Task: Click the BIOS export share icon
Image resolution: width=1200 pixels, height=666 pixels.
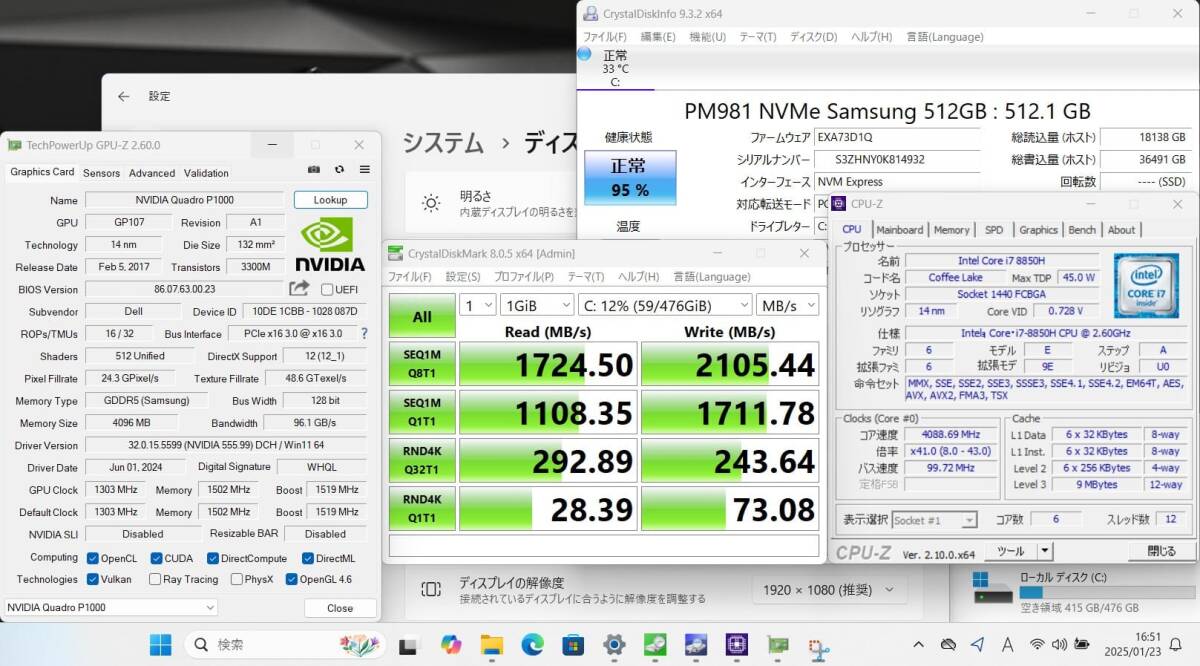Action: pos(299,289)
